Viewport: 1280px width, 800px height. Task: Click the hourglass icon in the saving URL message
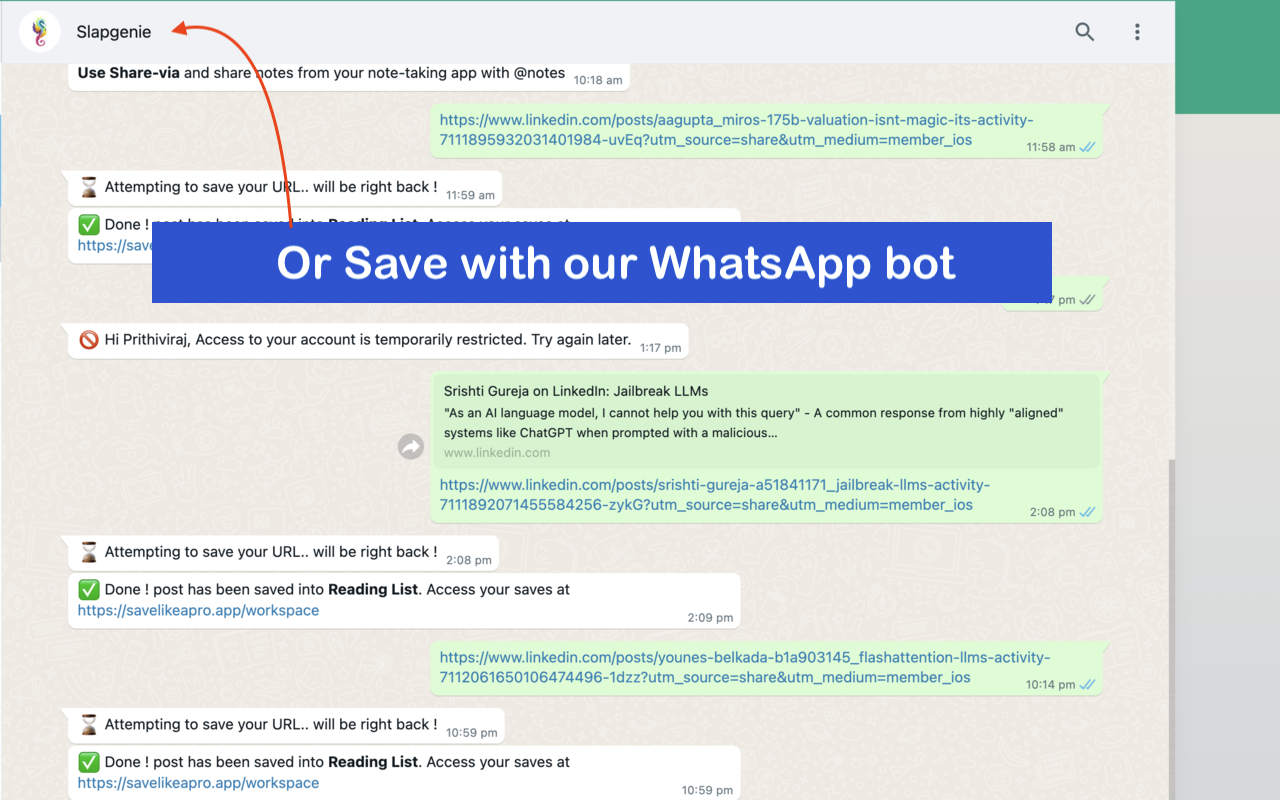[89, 552]
